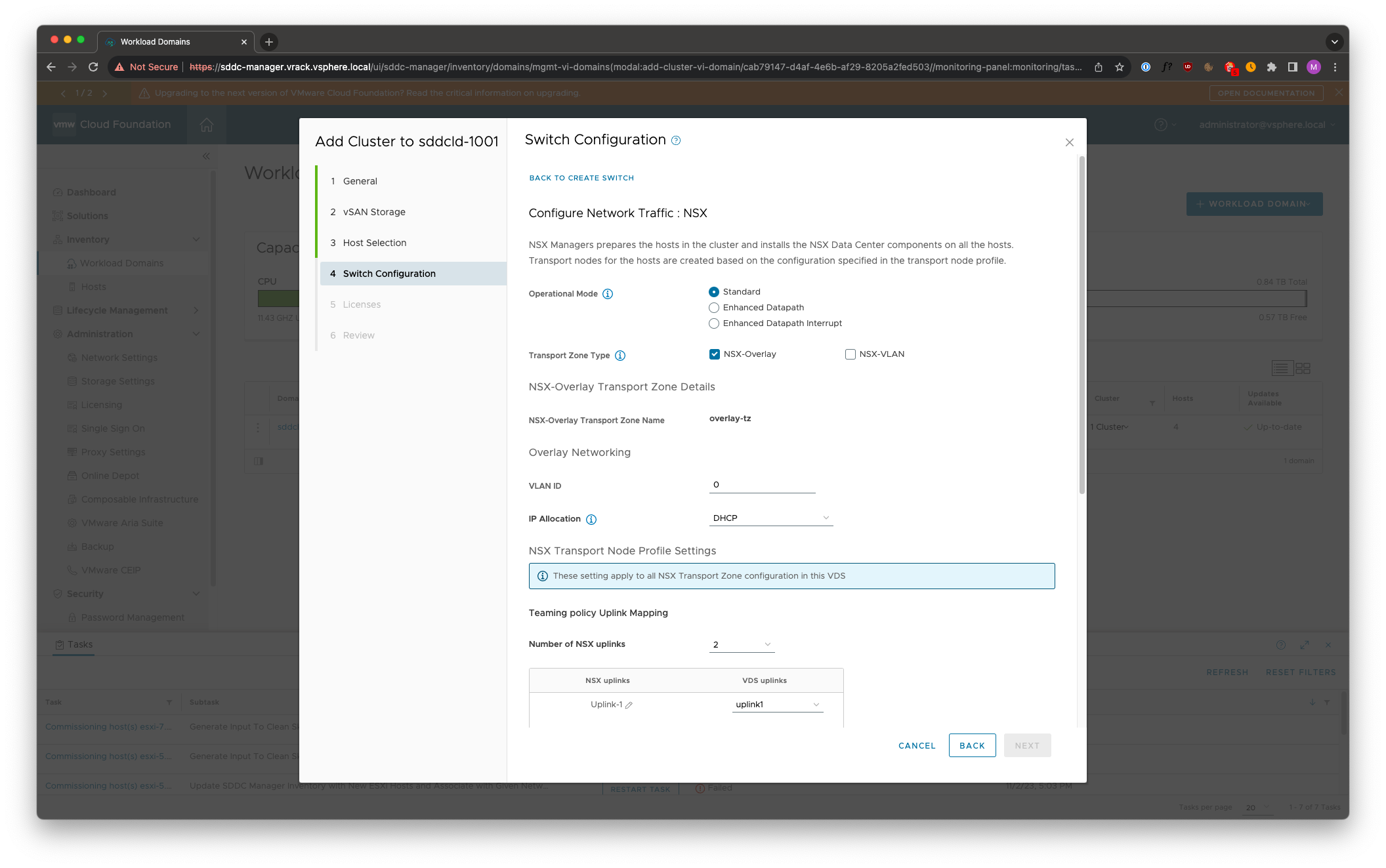Click Back to Create Switch link
The height and width of the screenshot is (868, 1386).
(581, 178)
